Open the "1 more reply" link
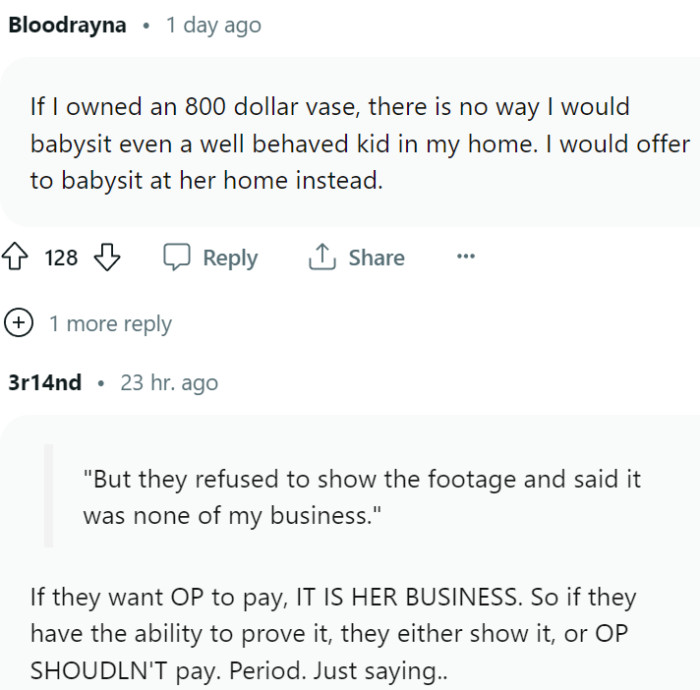 pyautogui.click(x=110, y=324)
